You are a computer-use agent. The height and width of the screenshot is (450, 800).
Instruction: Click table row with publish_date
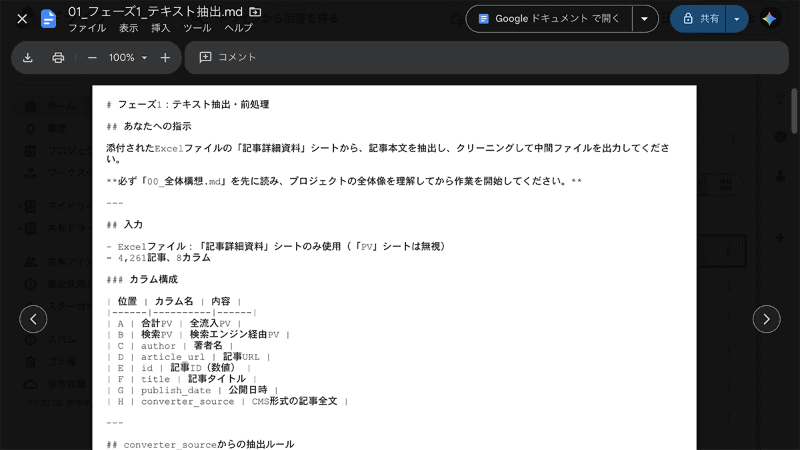pos(192,390)
